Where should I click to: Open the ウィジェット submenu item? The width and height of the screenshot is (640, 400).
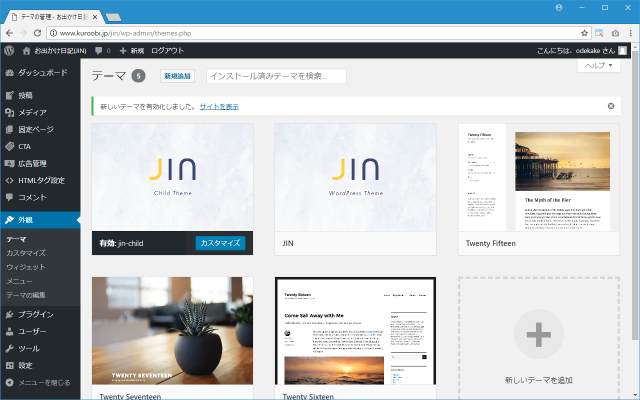tap(26, 267)
